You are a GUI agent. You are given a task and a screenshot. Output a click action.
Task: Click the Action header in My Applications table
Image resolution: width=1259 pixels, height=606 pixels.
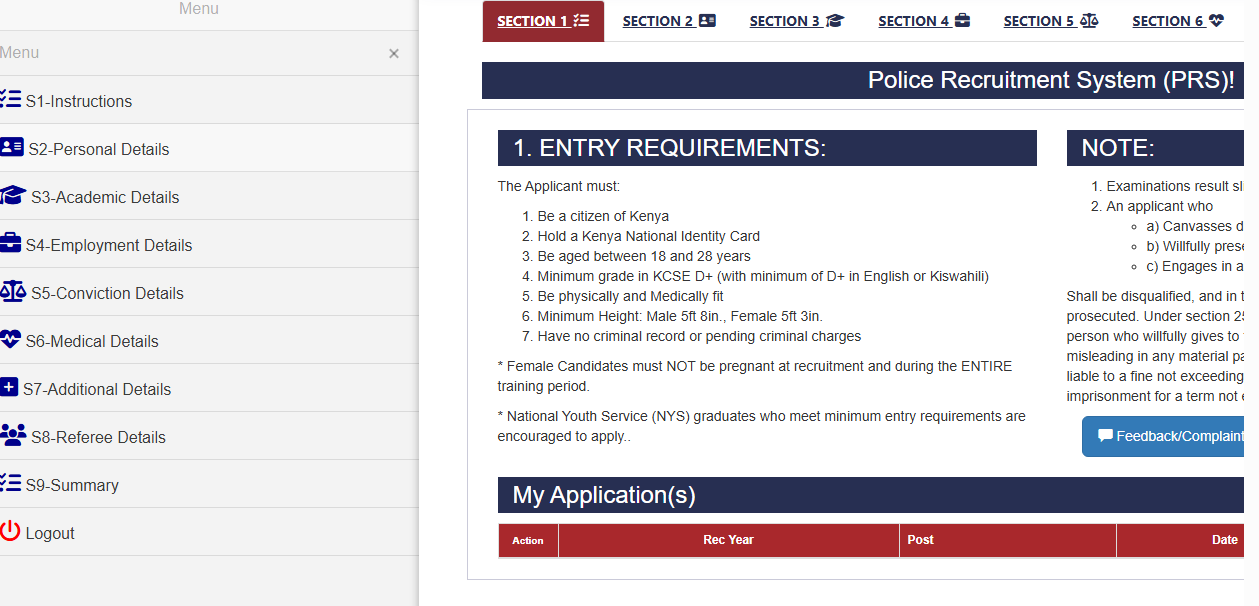click(528, 540)
